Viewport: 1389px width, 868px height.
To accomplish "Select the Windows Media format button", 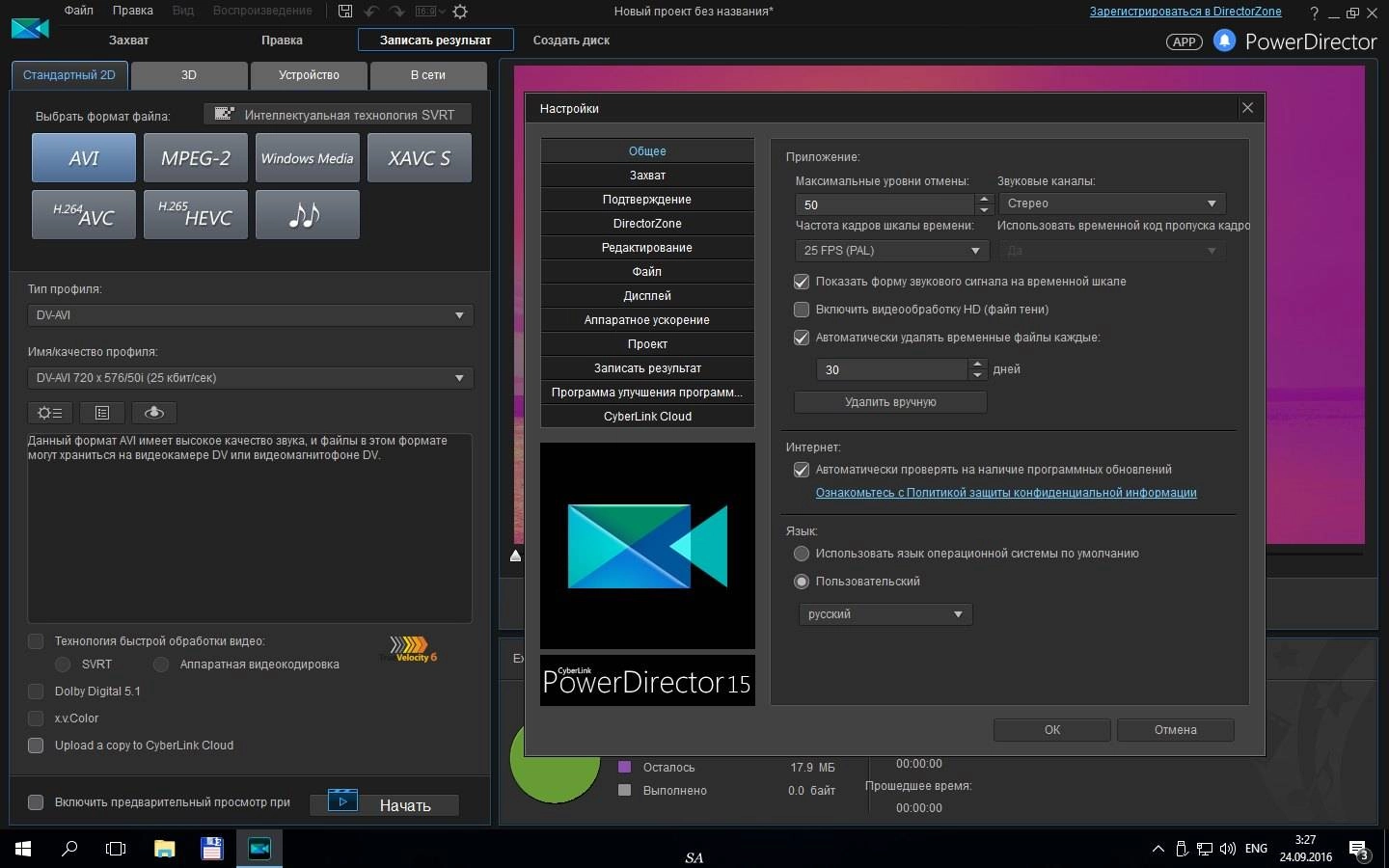I will pos(308,158).
